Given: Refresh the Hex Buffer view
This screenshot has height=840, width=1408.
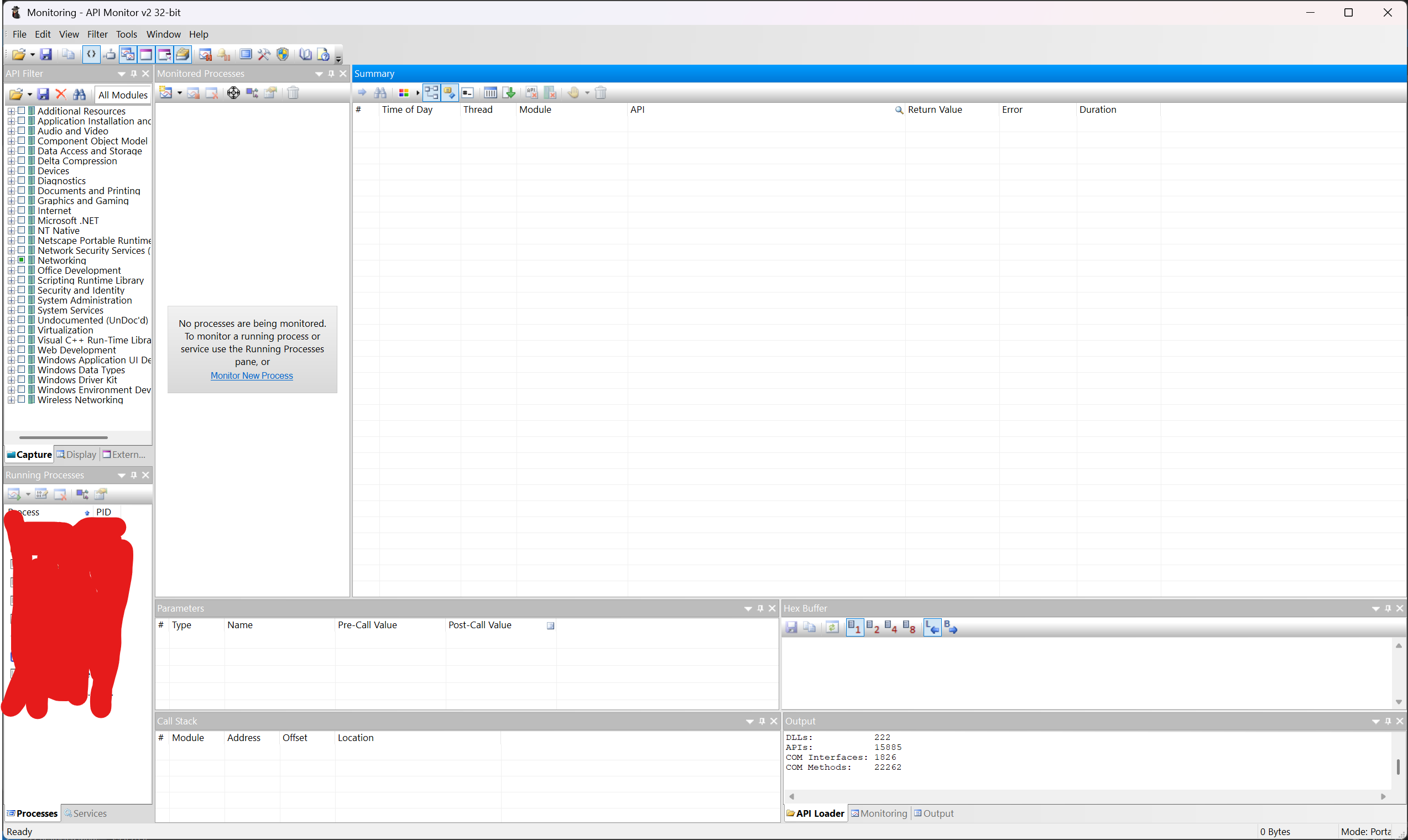Looking at the screenshot, I should coord(832,627).
